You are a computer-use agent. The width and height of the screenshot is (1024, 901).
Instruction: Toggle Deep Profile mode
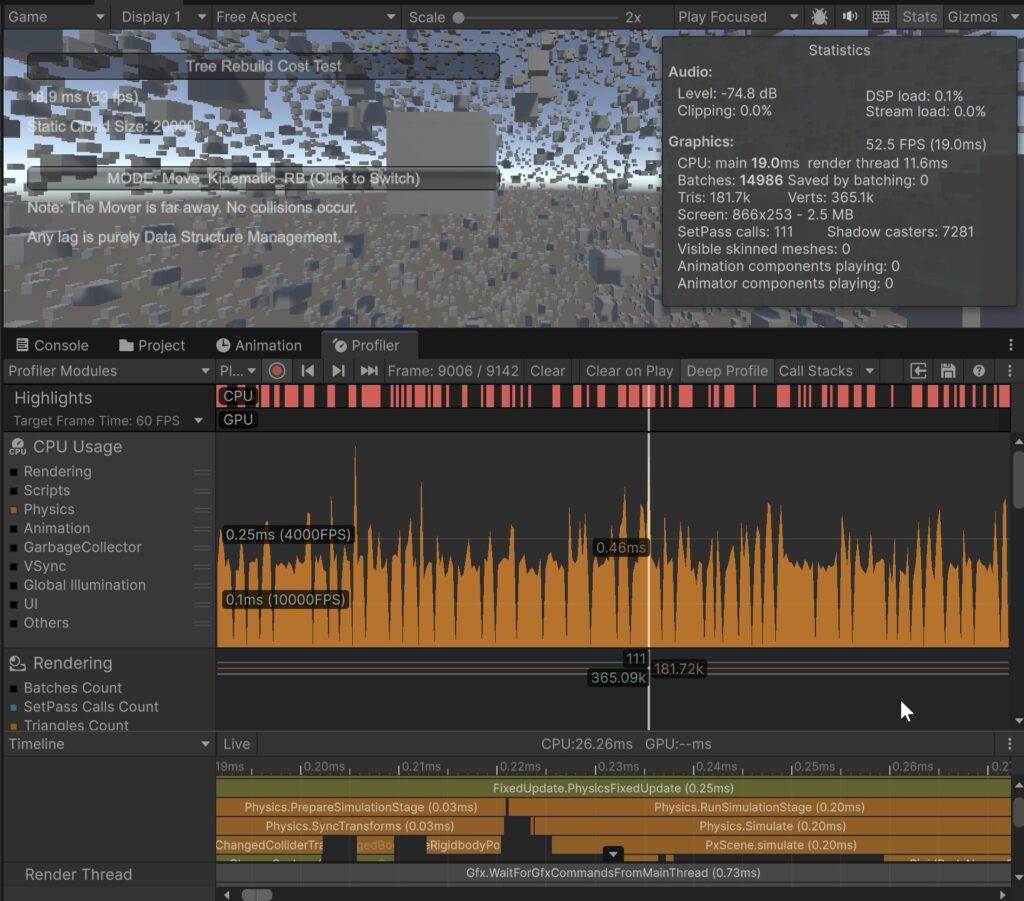[x=726, y=371]
